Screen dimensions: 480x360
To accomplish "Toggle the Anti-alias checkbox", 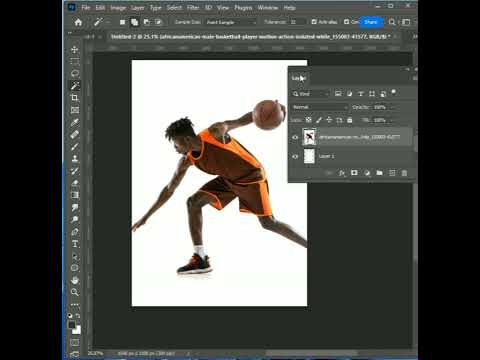I will coord(314,22).
